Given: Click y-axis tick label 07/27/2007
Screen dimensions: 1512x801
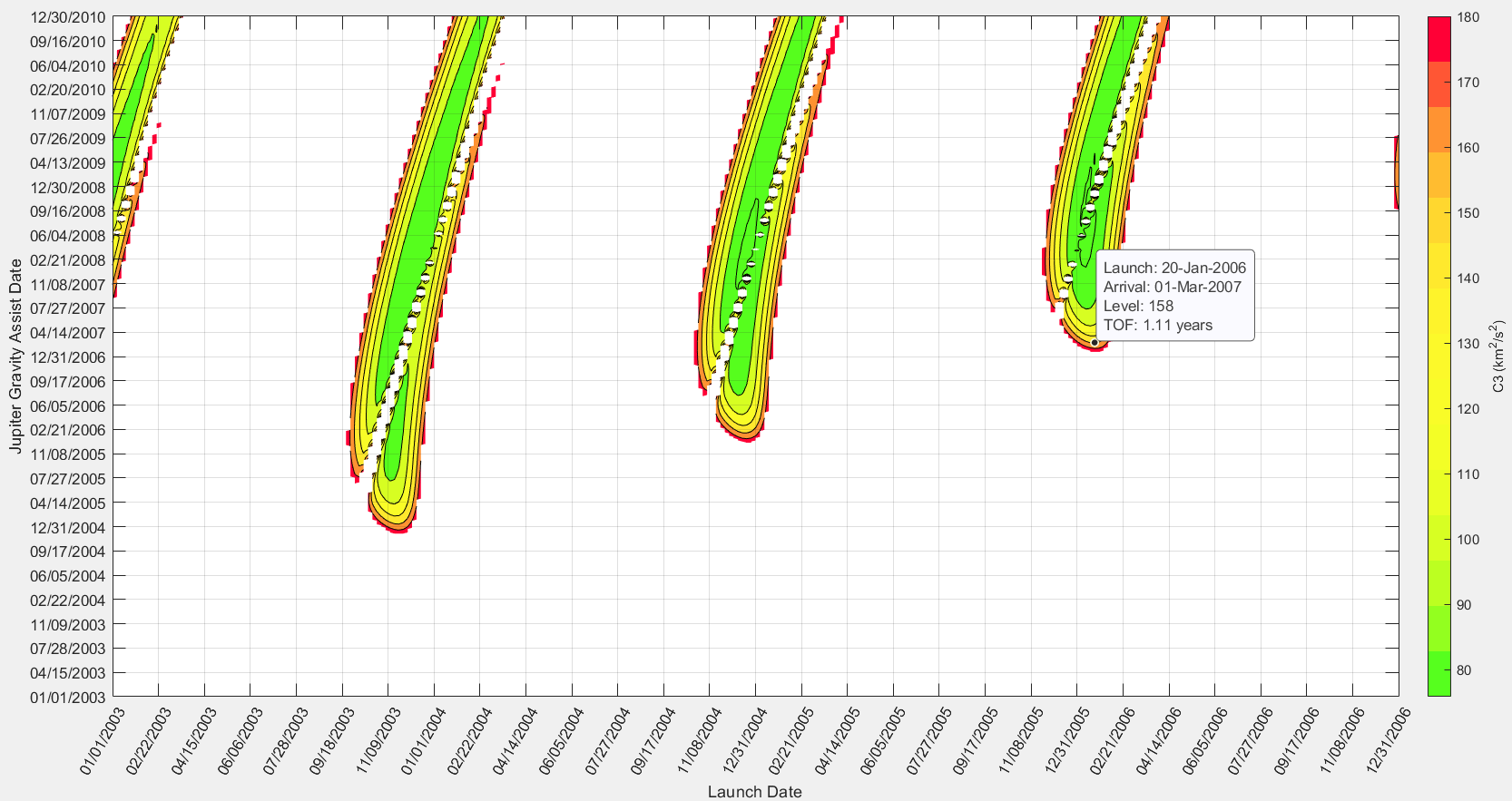Looking at the screenshot, I should (68, 308).
